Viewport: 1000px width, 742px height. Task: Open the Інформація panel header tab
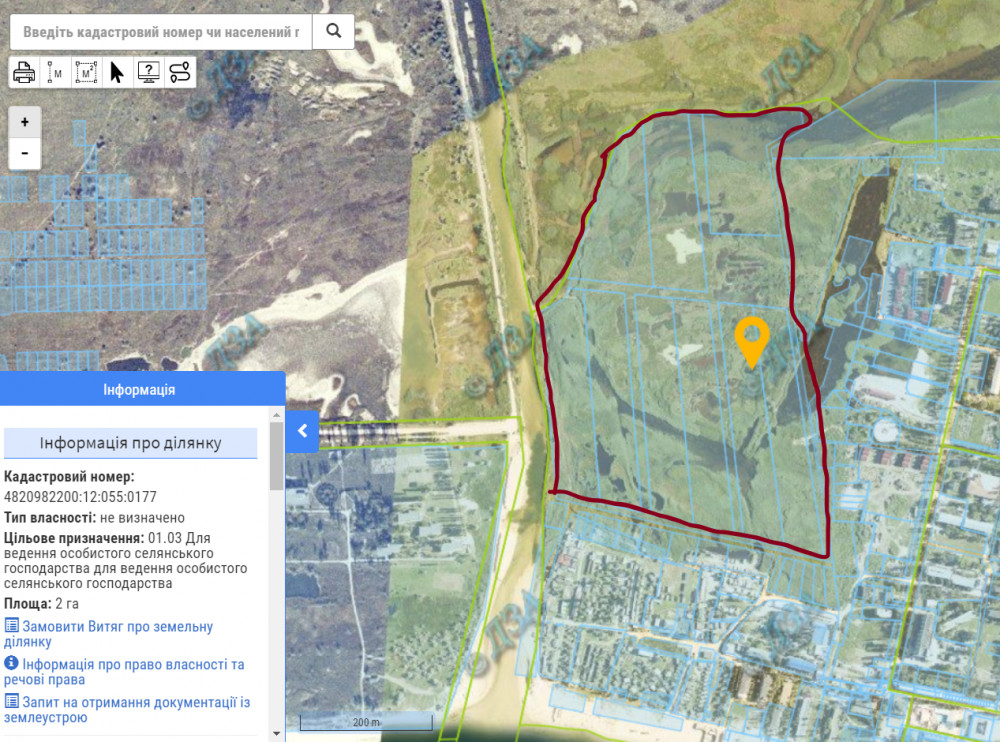(139, 389)
